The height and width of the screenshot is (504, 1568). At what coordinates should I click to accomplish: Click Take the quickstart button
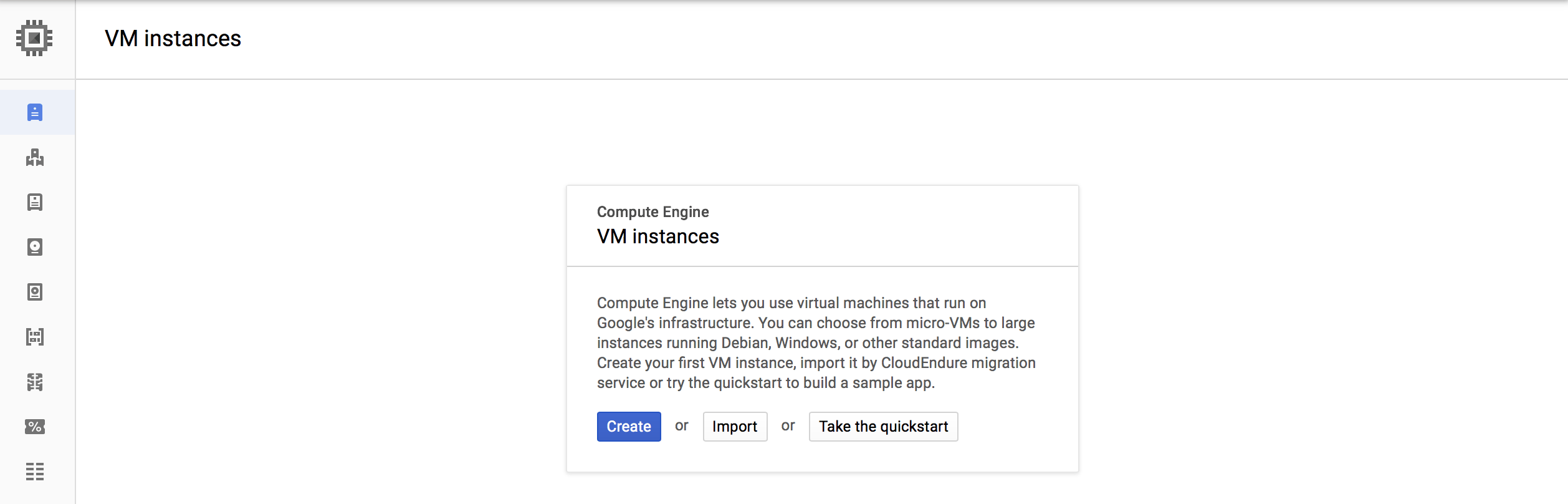tap(883, 427)
